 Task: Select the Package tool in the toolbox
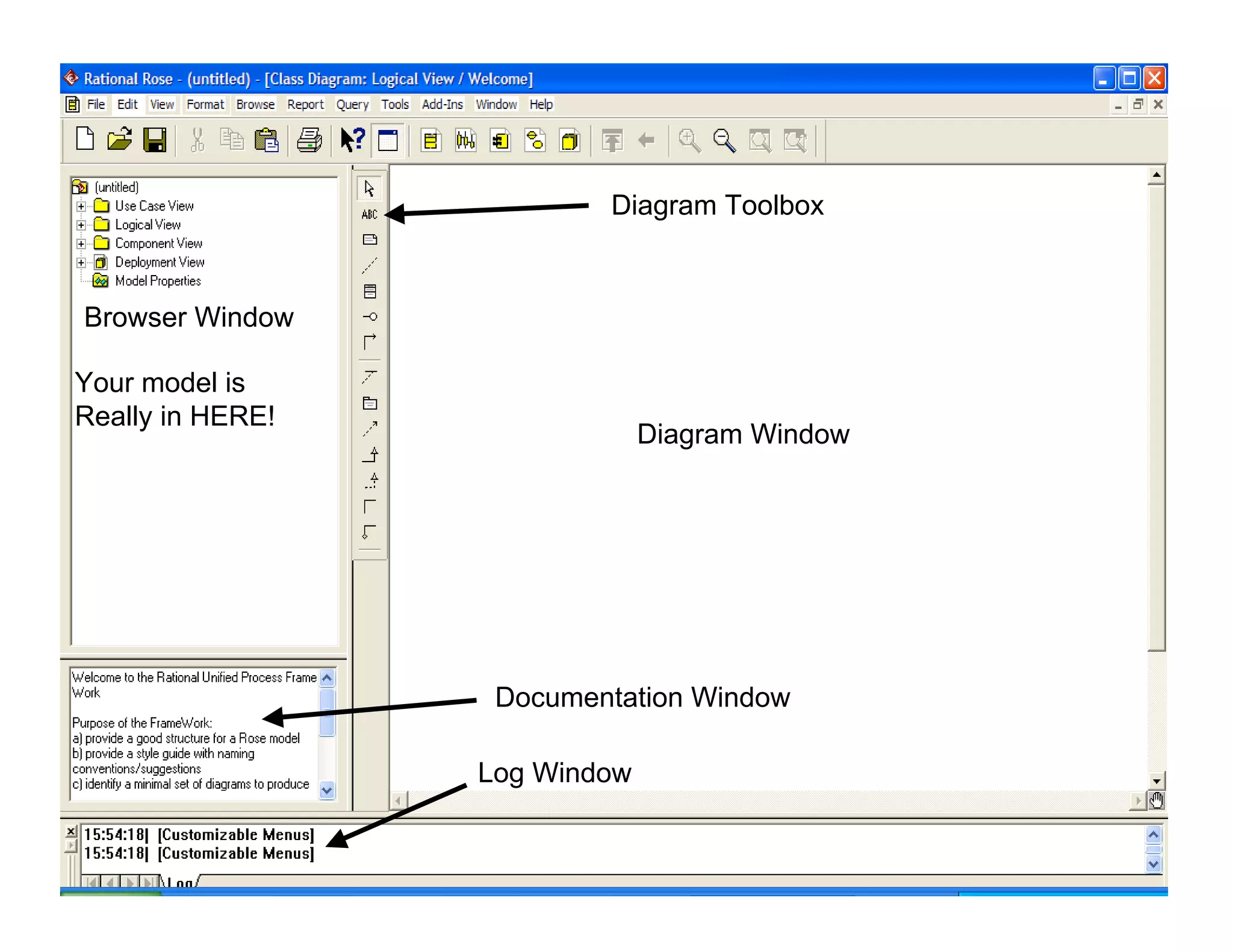(370, 403)
